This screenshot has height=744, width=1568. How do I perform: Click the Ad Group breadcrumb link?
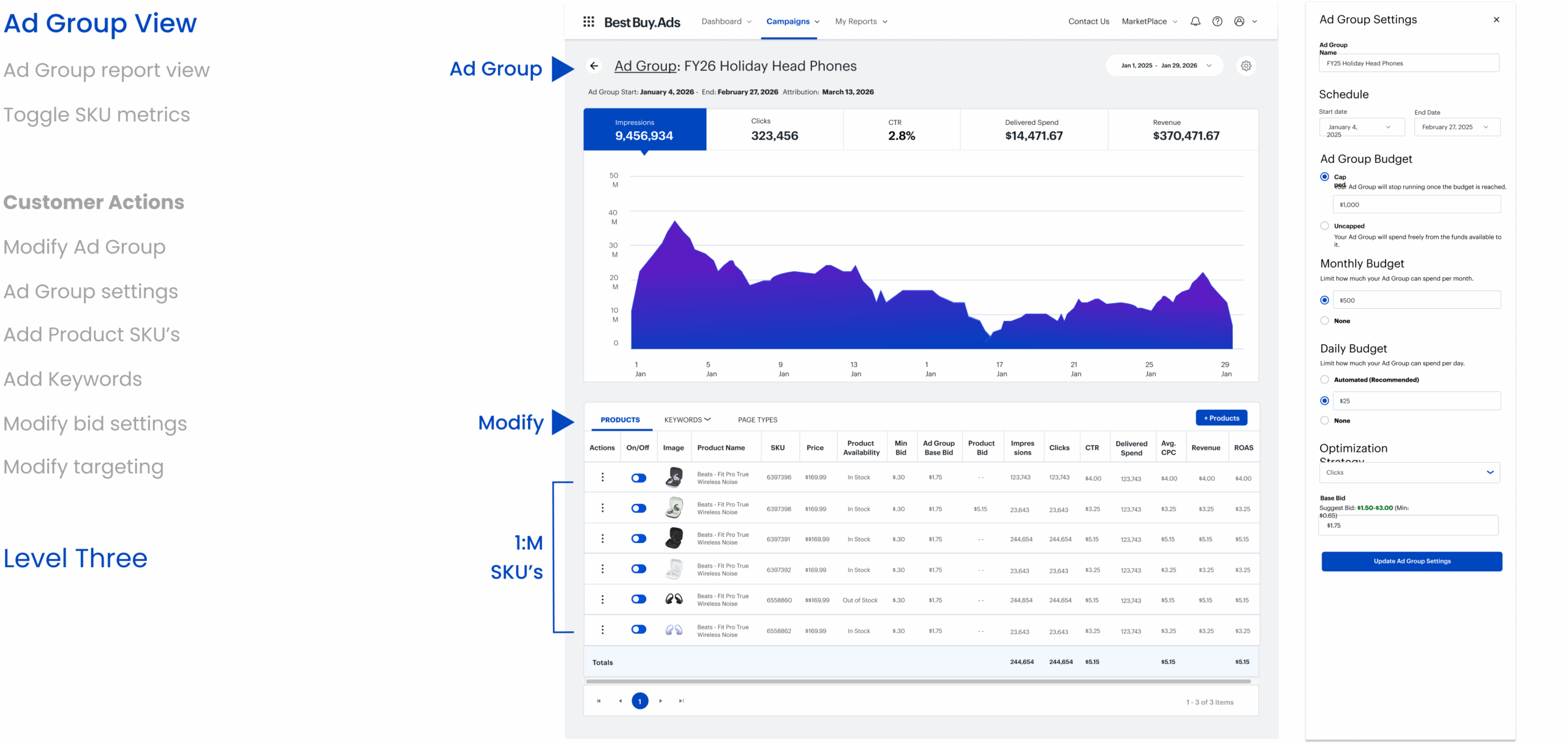646,66
